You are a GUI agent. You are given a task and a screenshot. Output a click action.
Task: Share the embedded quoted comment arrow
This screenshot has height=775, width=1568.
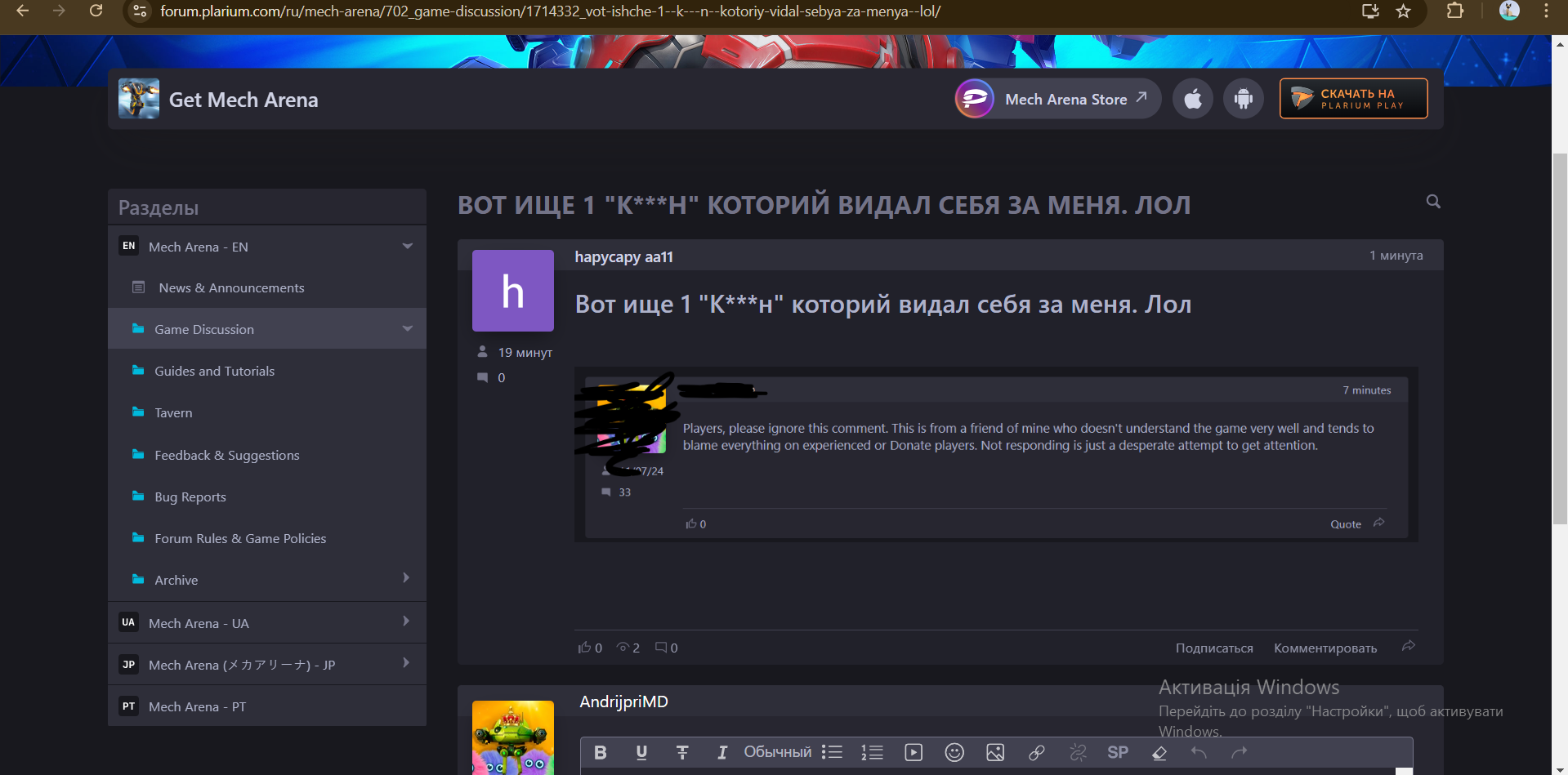coord(1379,523)
